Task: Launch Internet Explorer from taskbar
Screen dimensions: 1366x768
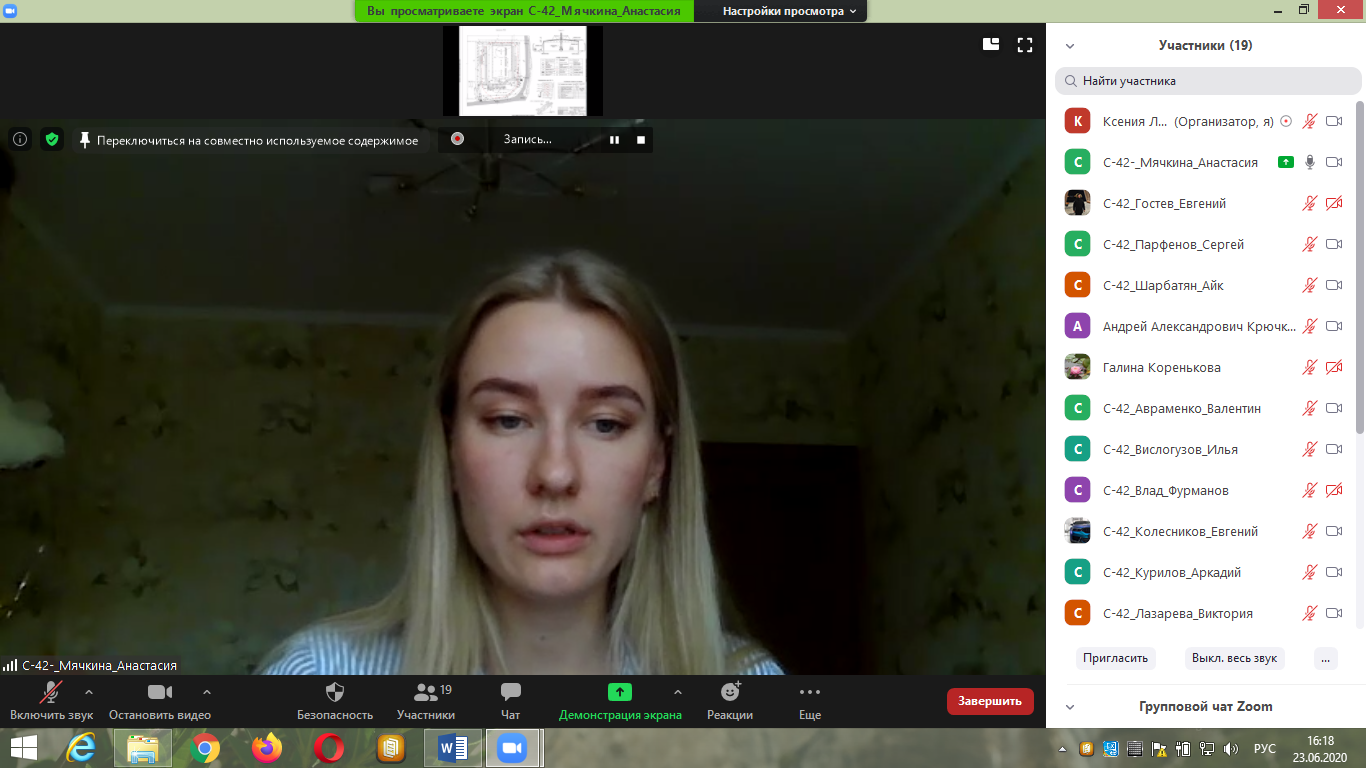Action: (x=81, y=748)
